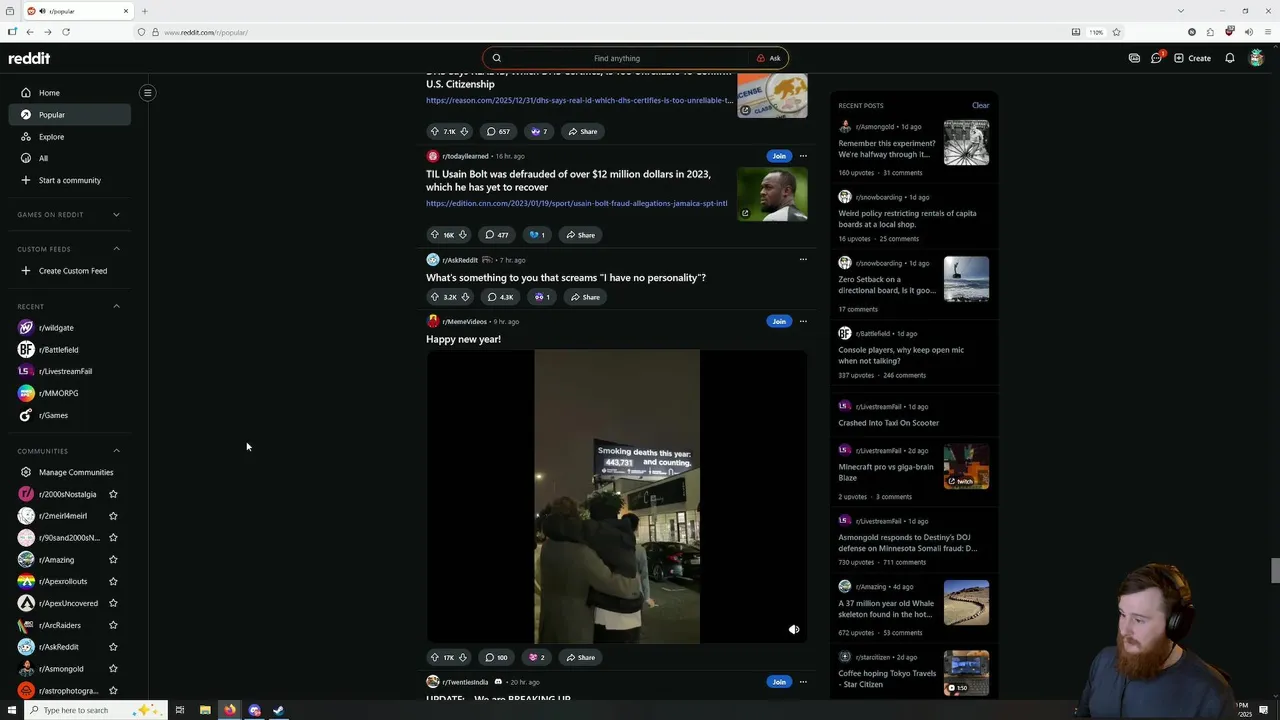Viewport: 1280px width, 720px height.
Task: Upvote the Real ID post with 7.1K
Action: [x=434, y=132]
